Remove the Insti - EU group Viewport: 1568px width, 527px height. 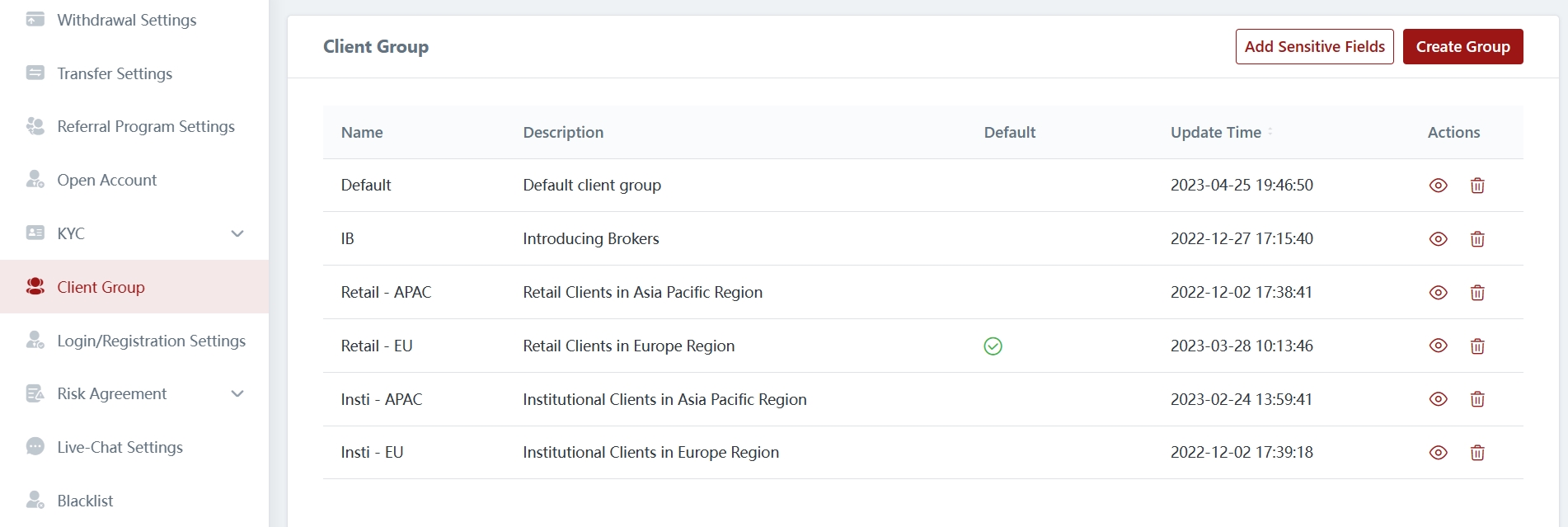(x=1477, y=453)
